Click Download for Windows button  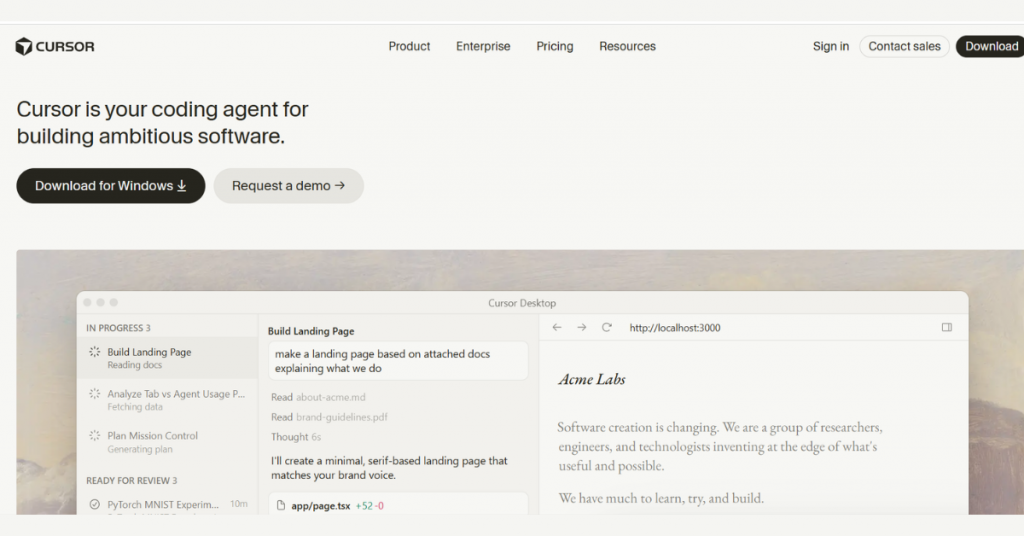click(x=110, y=186)
